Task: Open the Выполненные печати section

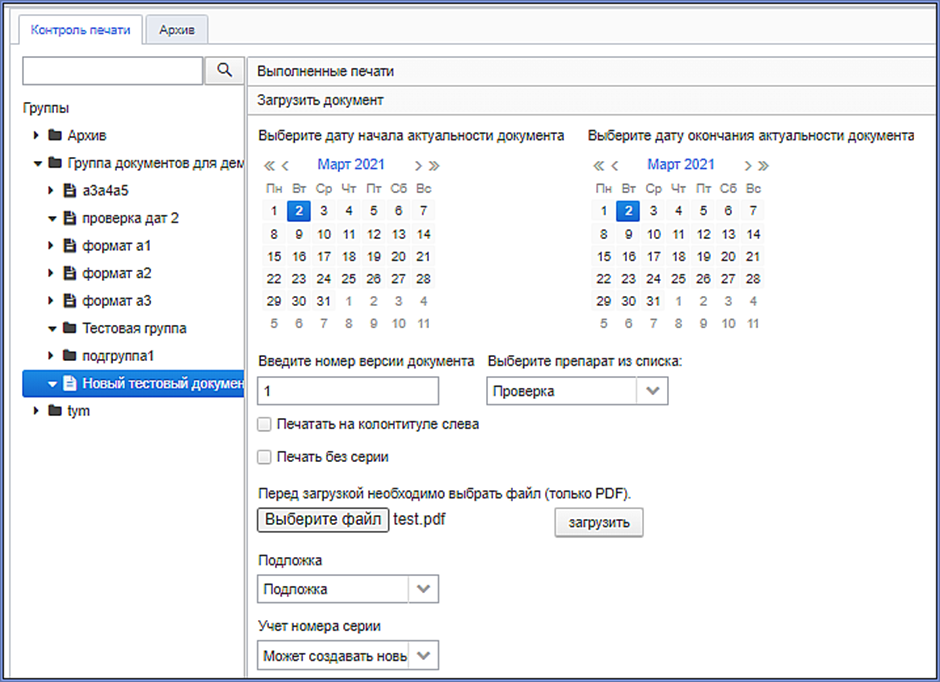Action: tap(592, 71)
